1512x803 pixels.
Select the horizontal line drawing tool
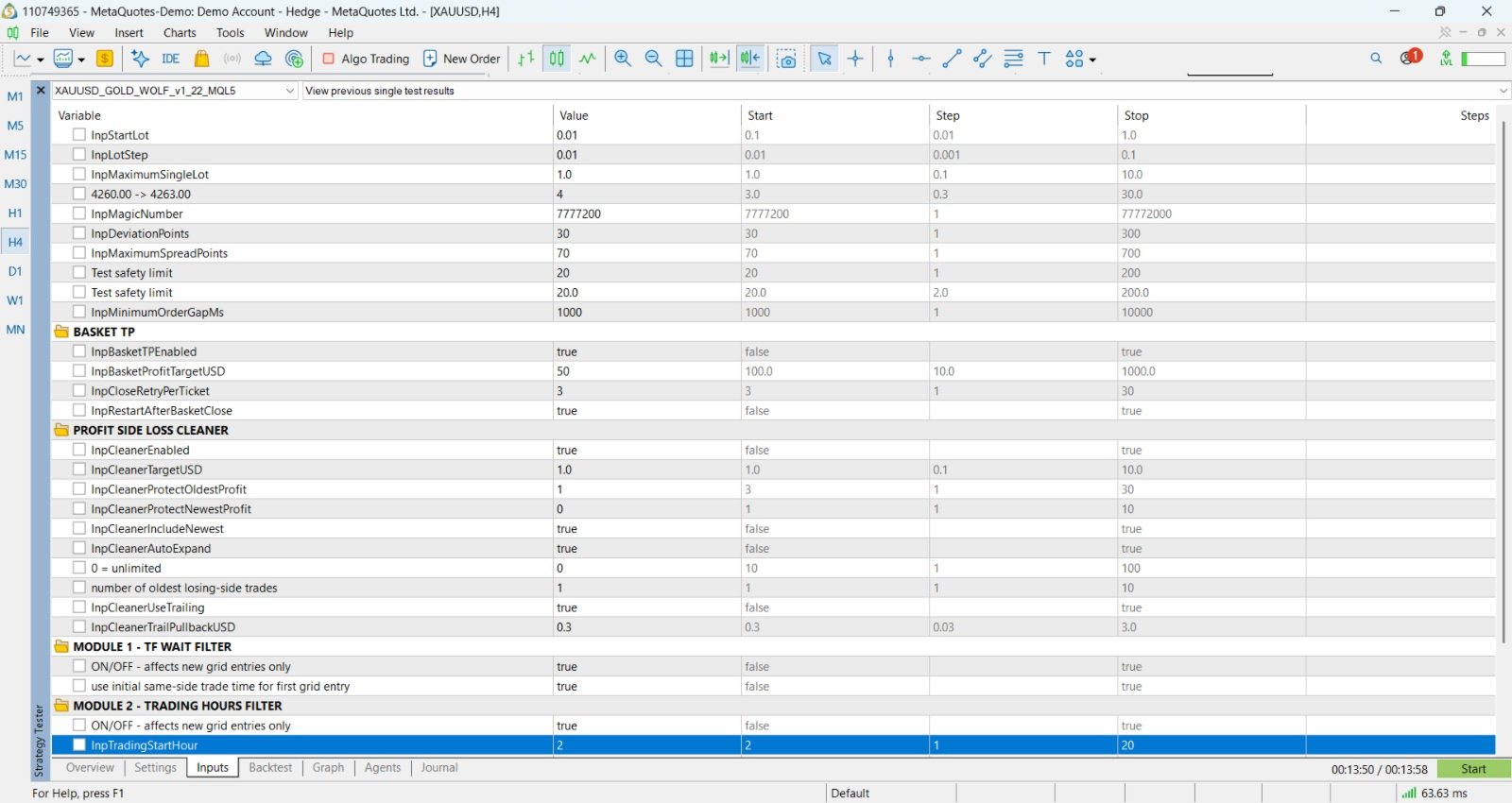point(921,59)
